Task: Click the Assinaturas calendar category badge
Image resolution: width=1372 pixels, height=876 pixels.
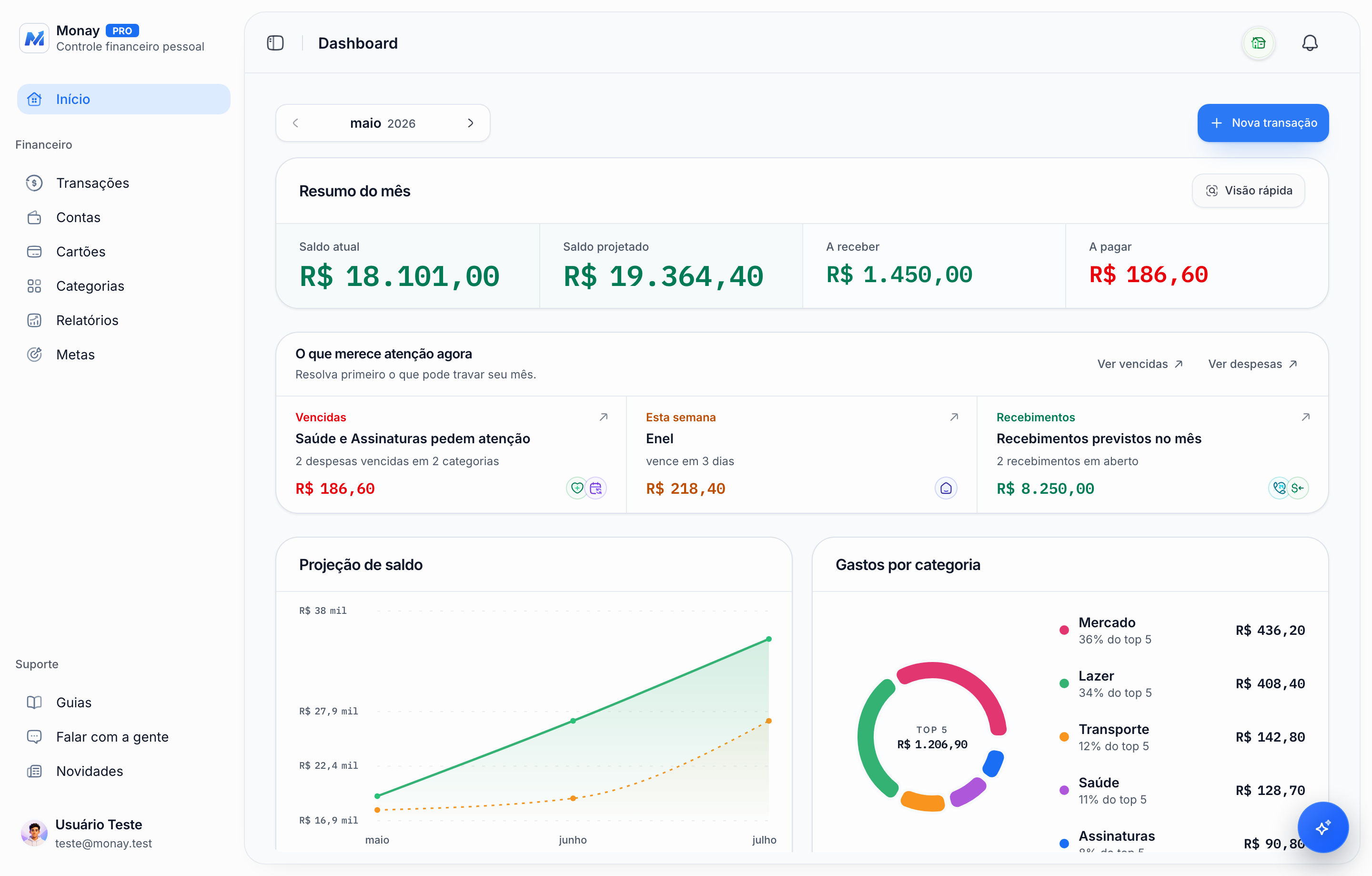Action: pyautogui.click(x=596, y=488)
